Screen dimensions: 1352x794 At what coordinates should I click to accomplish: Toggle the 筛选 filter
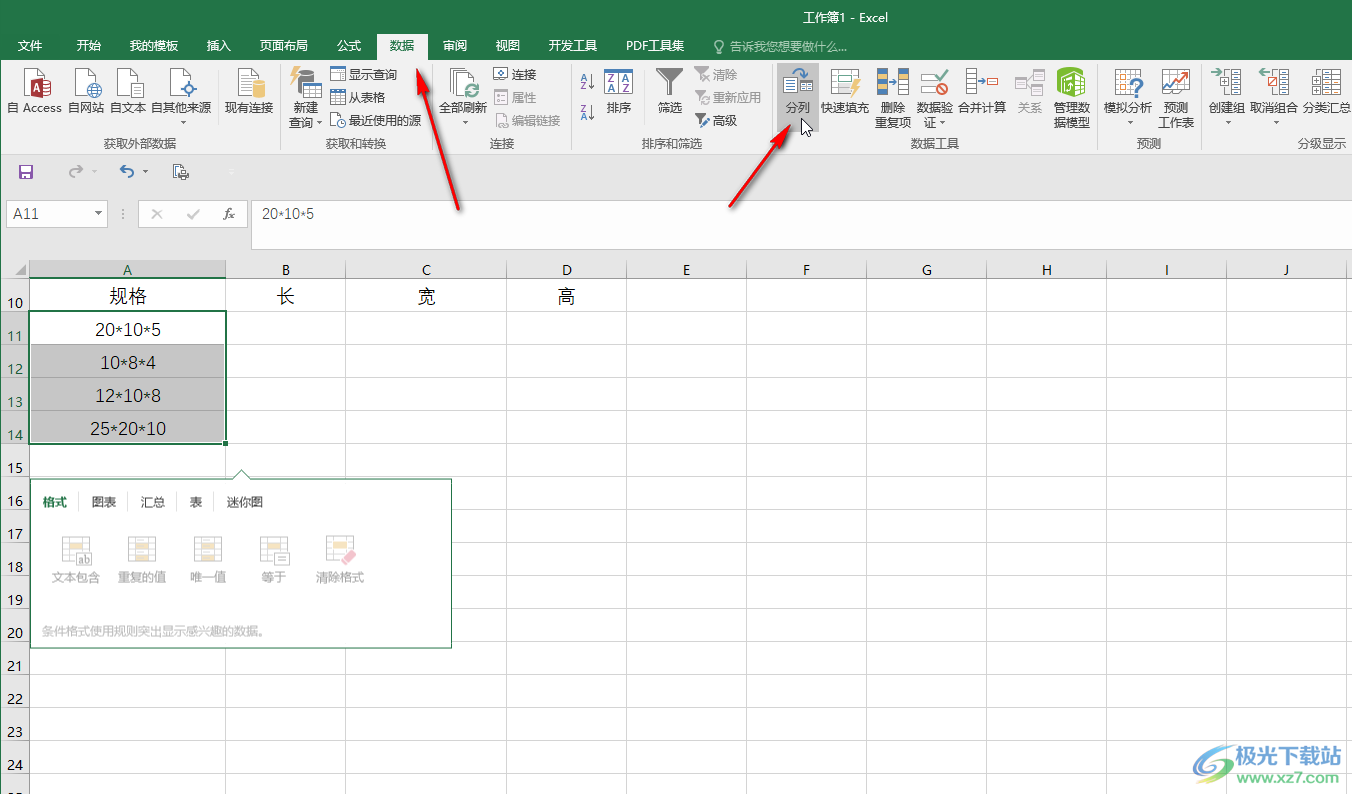point(670,91)
